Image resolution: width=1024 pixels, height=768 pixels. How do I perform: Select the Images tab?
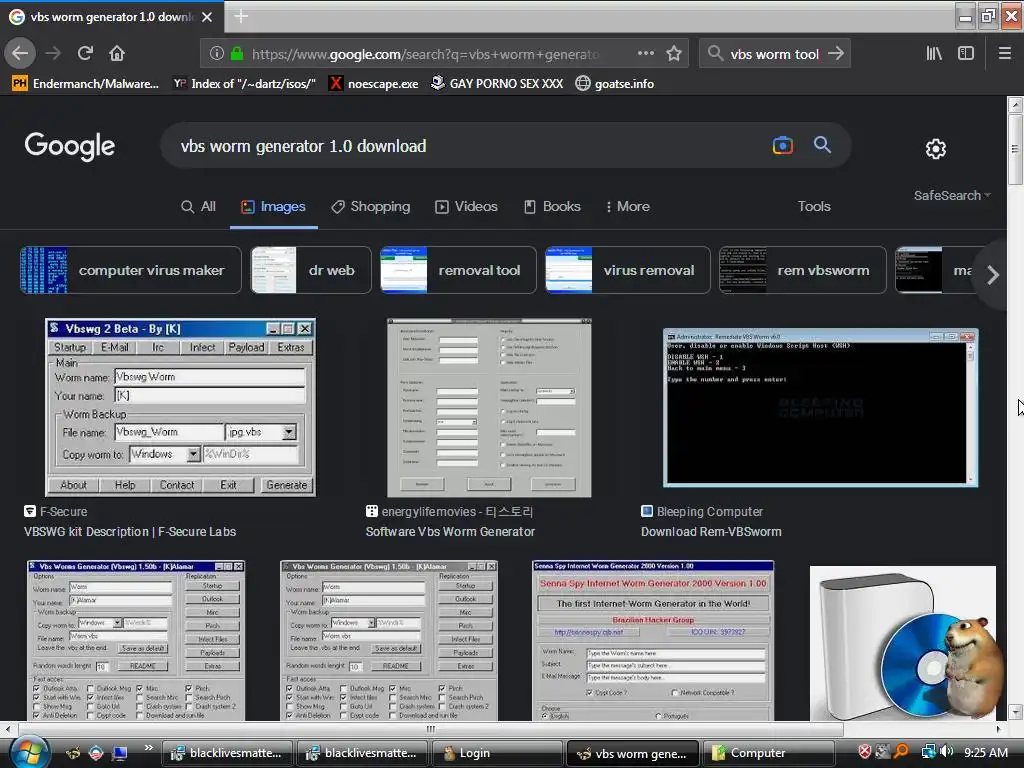pos(274,206)
